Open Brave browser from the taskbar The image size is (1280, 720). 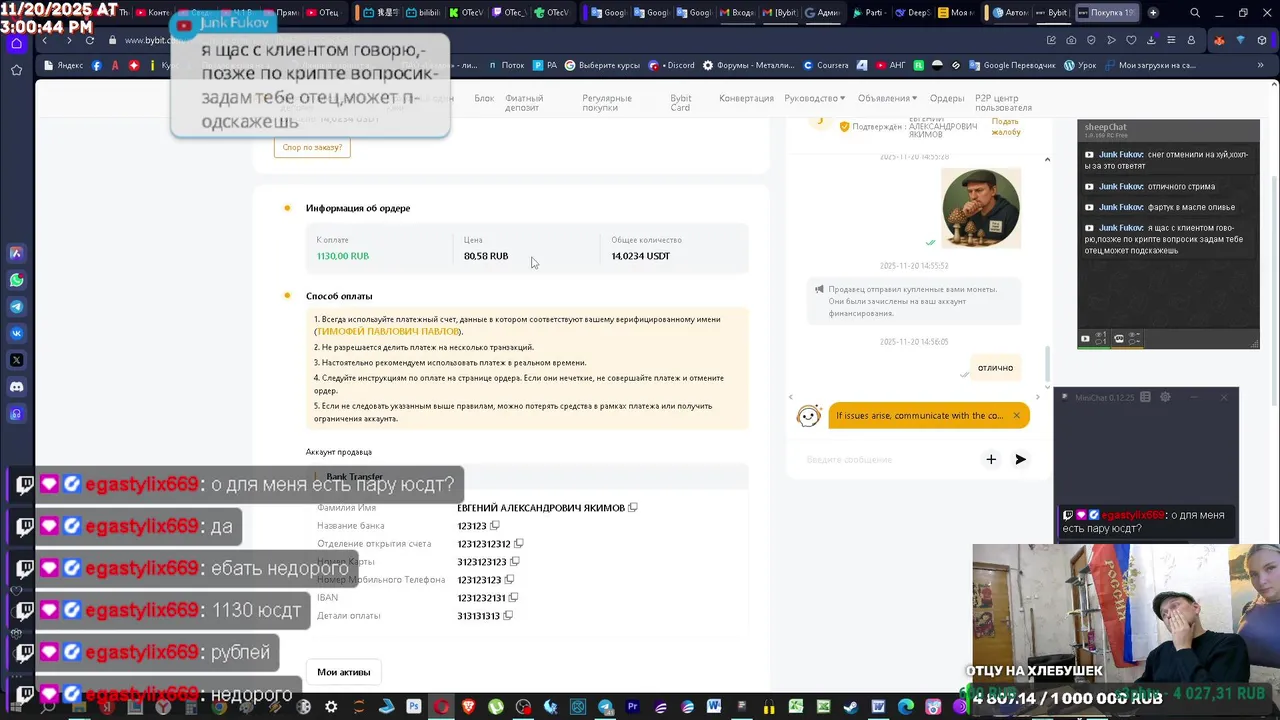[x=468, y=707]
